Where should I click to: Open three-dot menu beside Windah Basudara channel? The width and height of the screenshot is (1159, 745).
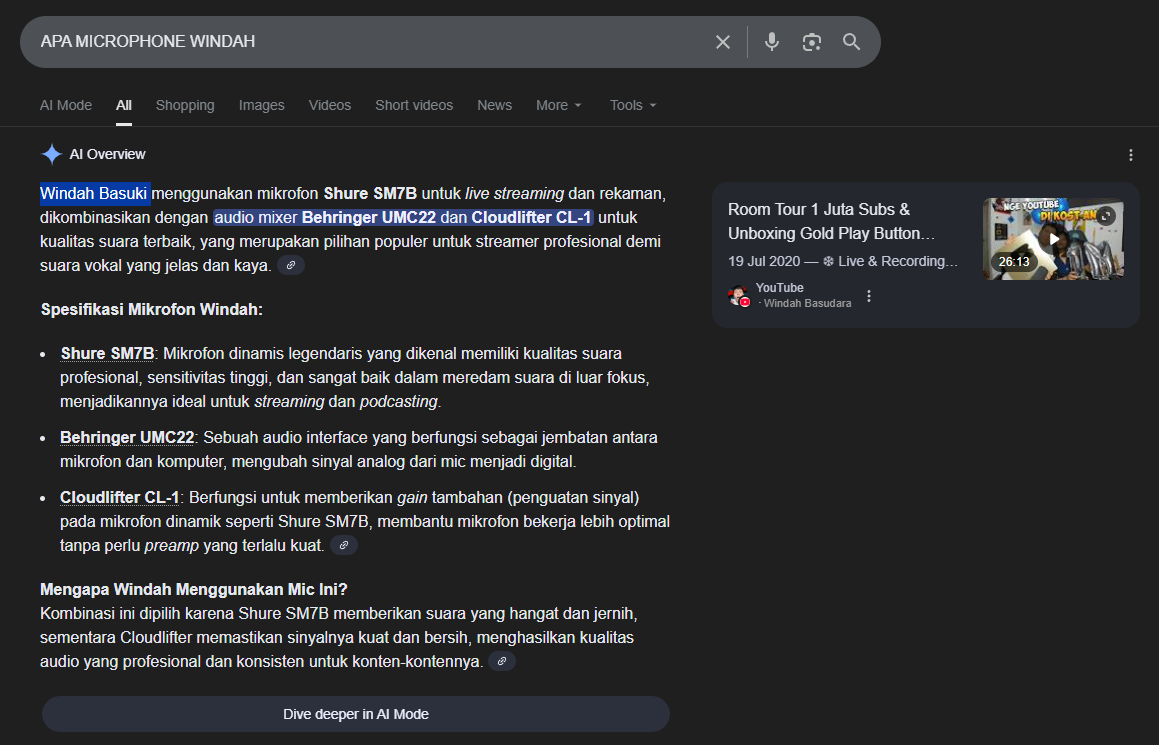[x=869, y=296]
